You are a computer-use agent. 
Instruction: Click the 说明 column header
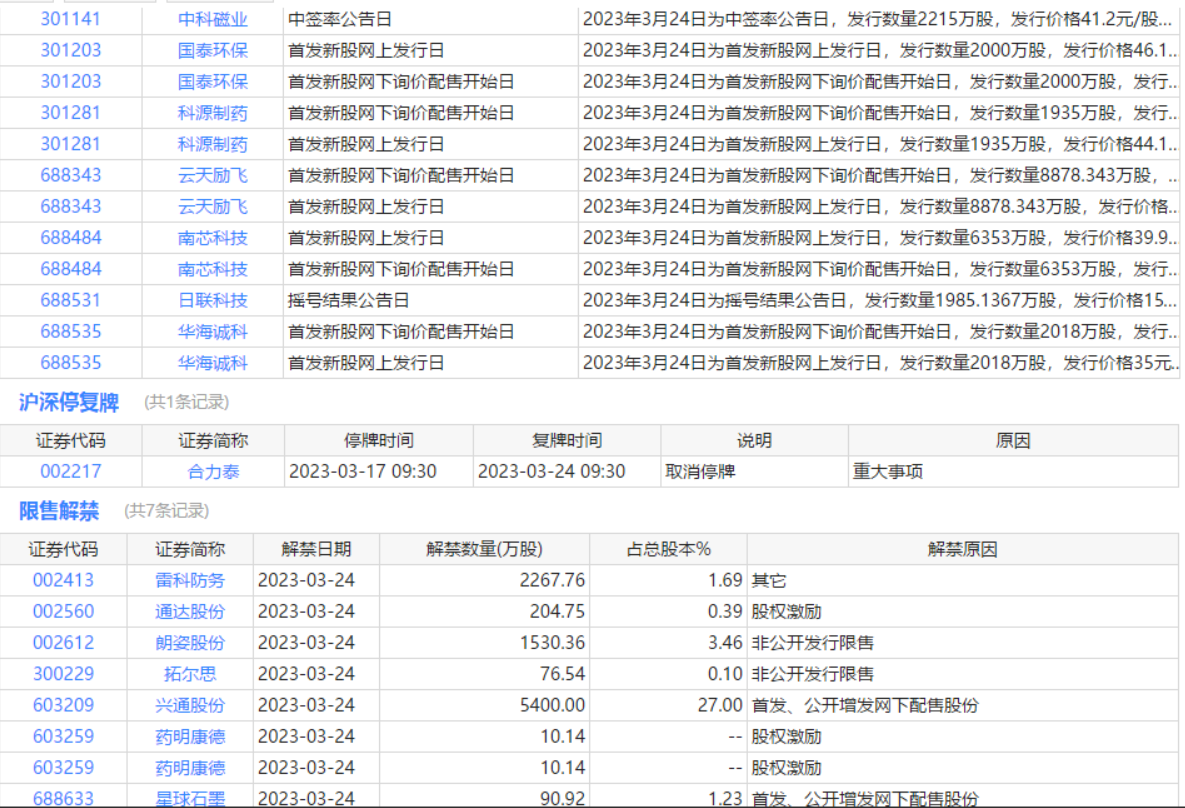coord(754,441)
